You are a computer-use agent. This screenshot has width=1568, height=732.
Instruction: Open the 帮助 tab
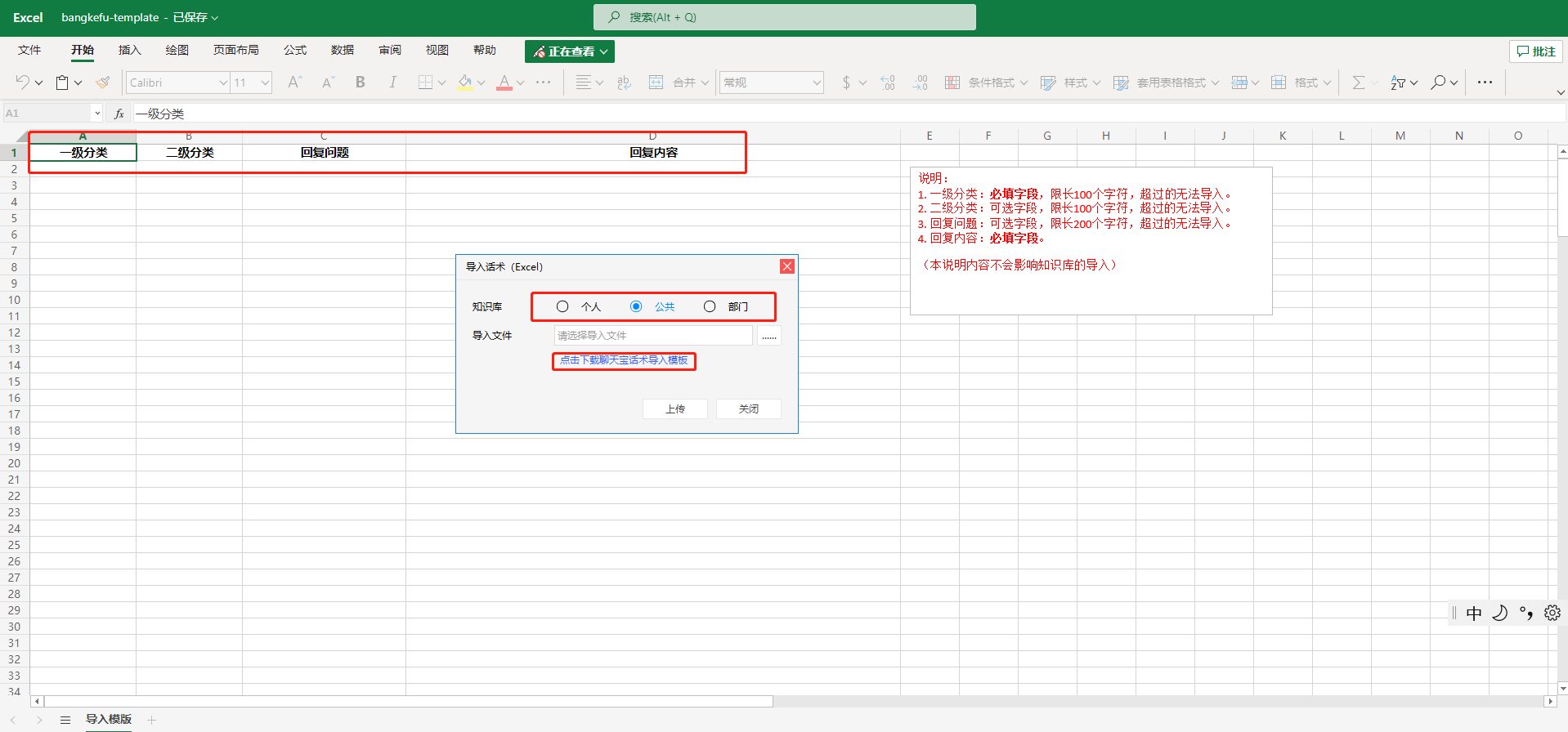485,50
